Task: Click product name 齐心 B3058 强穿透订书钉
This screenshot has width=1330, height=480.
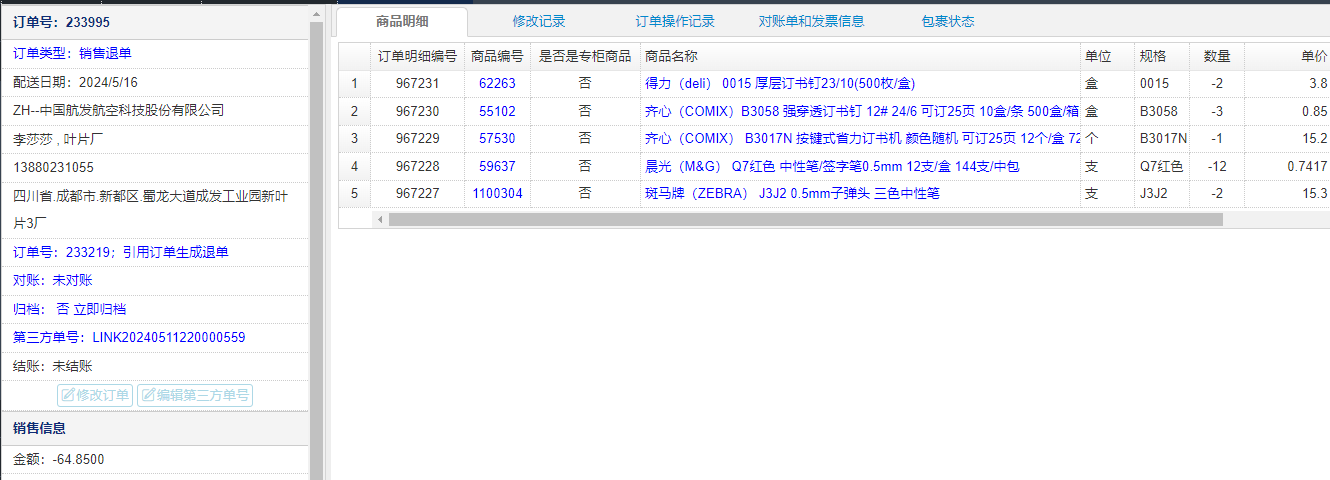Action: [x=862, y=111]
